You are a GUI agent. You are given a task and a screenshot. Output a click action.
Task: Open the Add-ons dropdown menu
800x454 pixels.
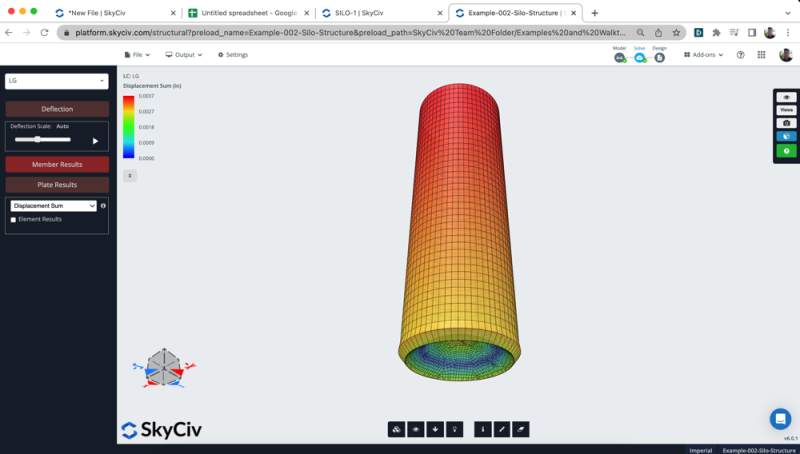pos(704,55)
